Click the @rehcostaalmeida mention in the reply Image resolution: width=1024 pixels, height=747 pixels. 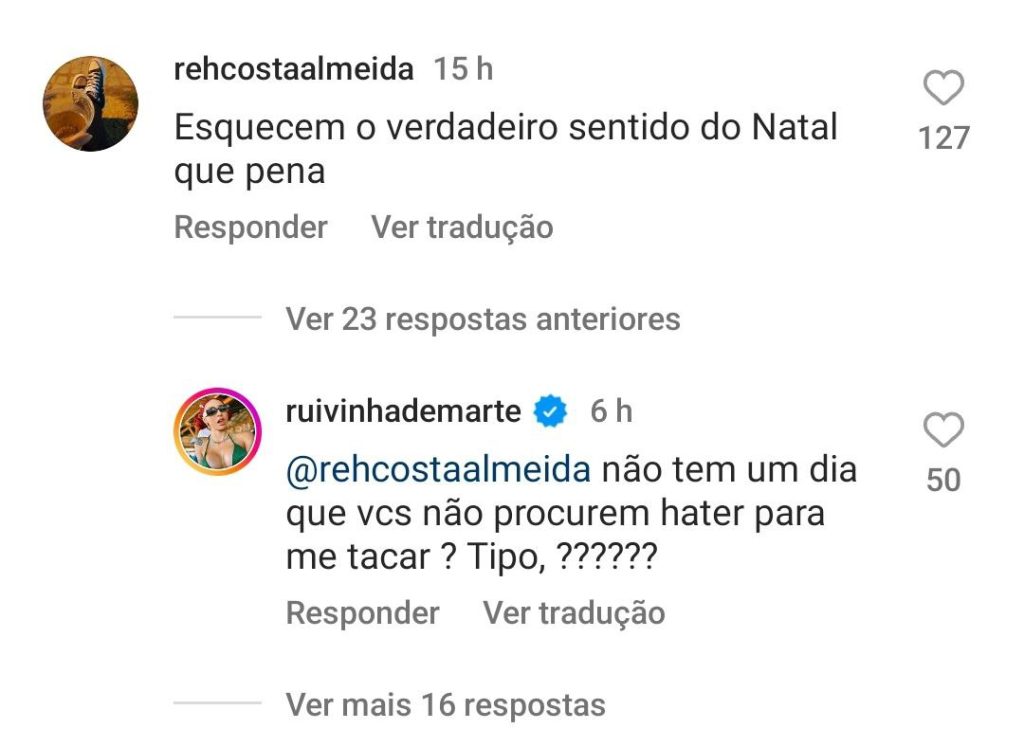pos(438,469)
